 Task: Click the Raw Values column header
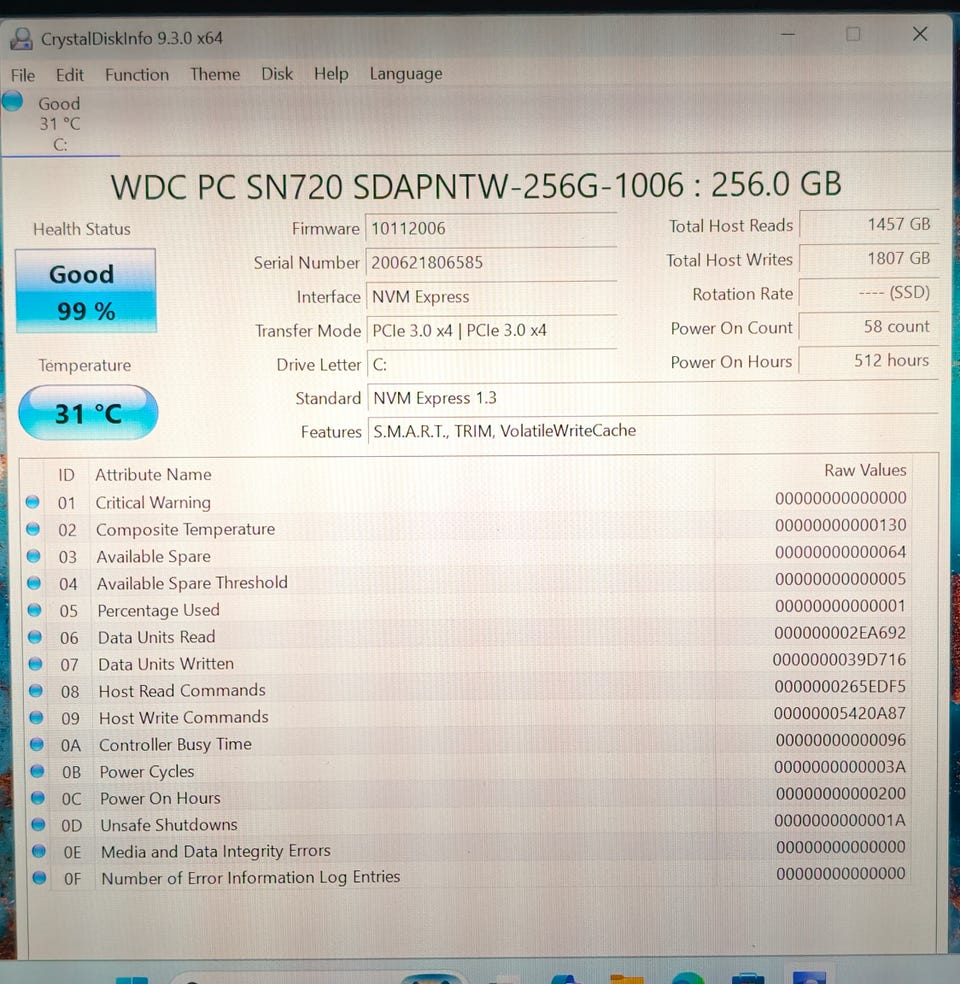click(x=865, y=470)
